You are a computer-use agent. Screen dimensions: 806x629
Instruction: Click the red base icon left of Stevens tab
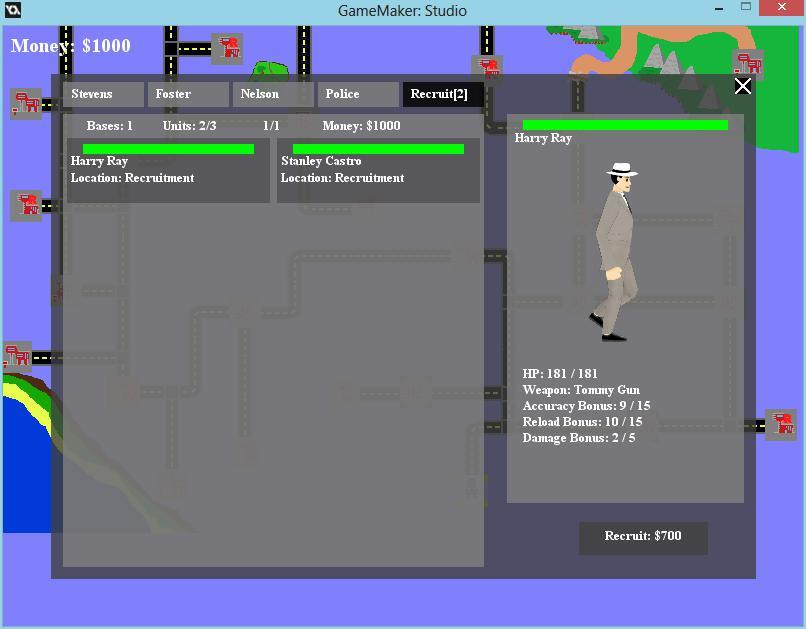click(x=26, y=103)
